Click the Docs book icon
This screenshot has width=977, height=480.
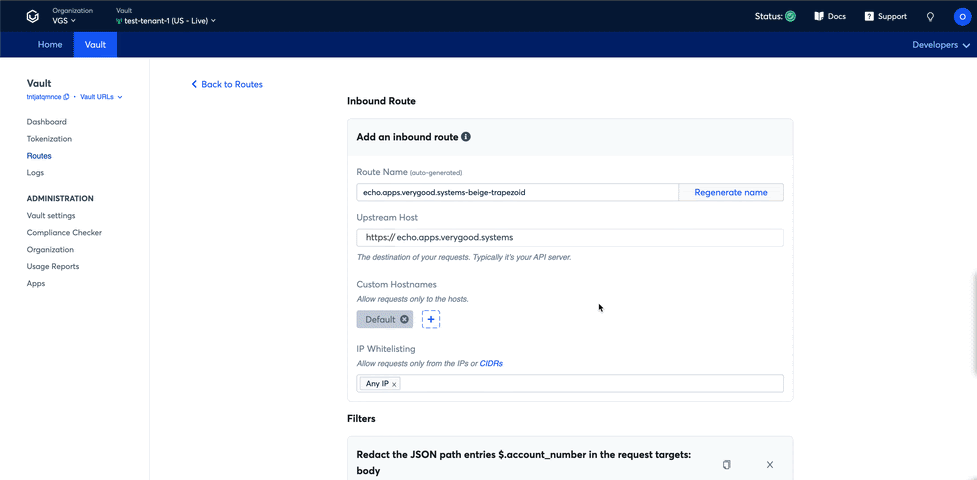[x=819, y=17]
